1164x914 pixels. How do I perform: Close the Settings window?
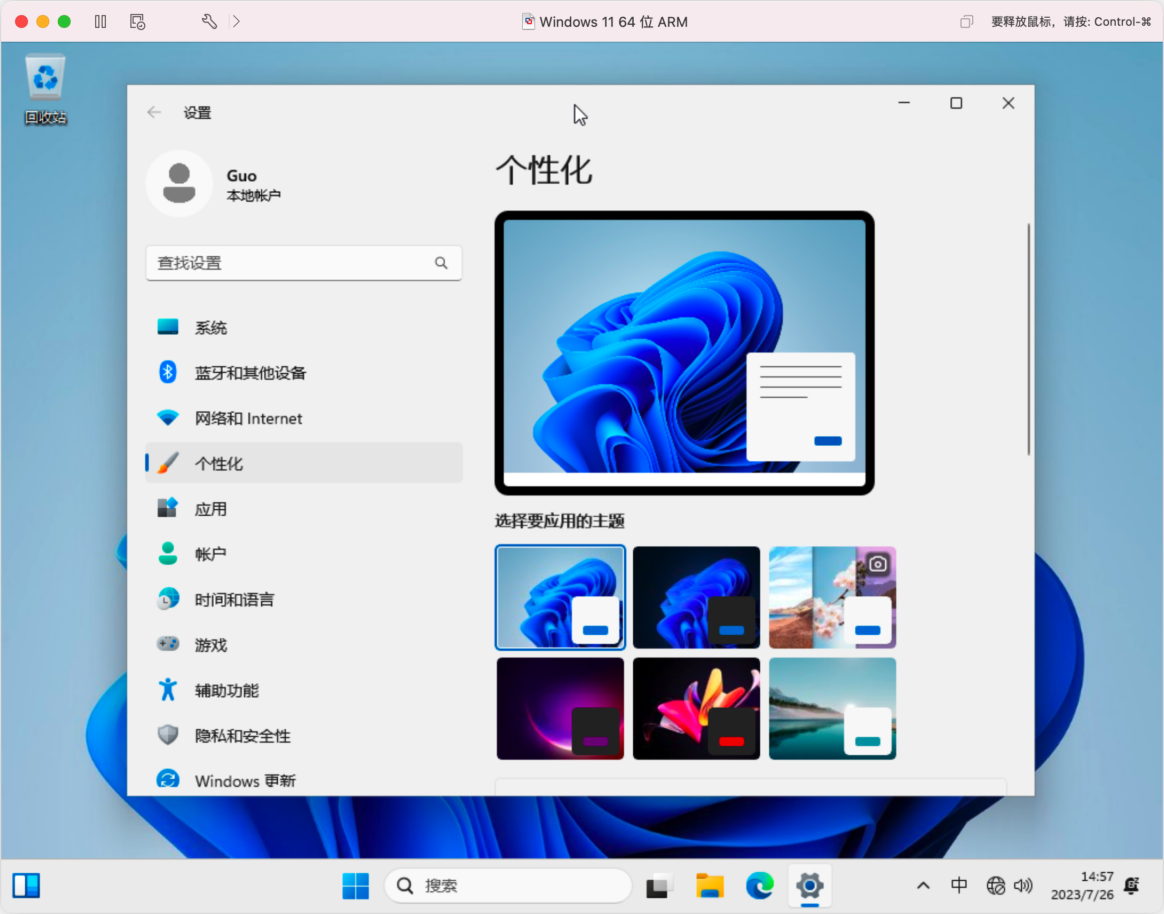click(x=1007, y=103)
